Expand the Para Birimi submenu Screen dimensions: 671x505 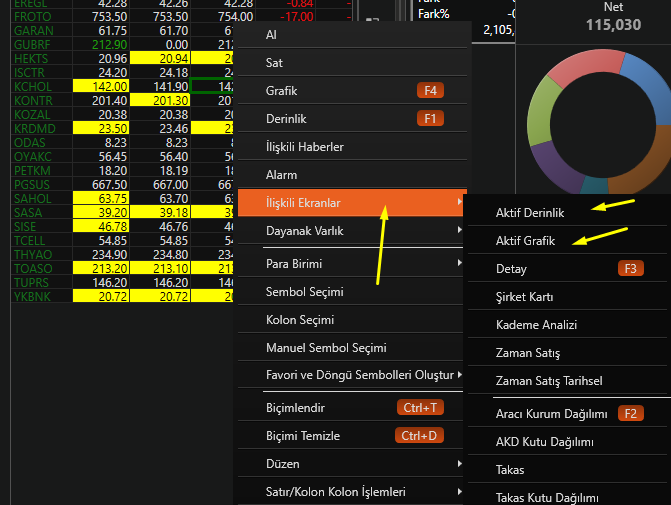pos(459,264)
